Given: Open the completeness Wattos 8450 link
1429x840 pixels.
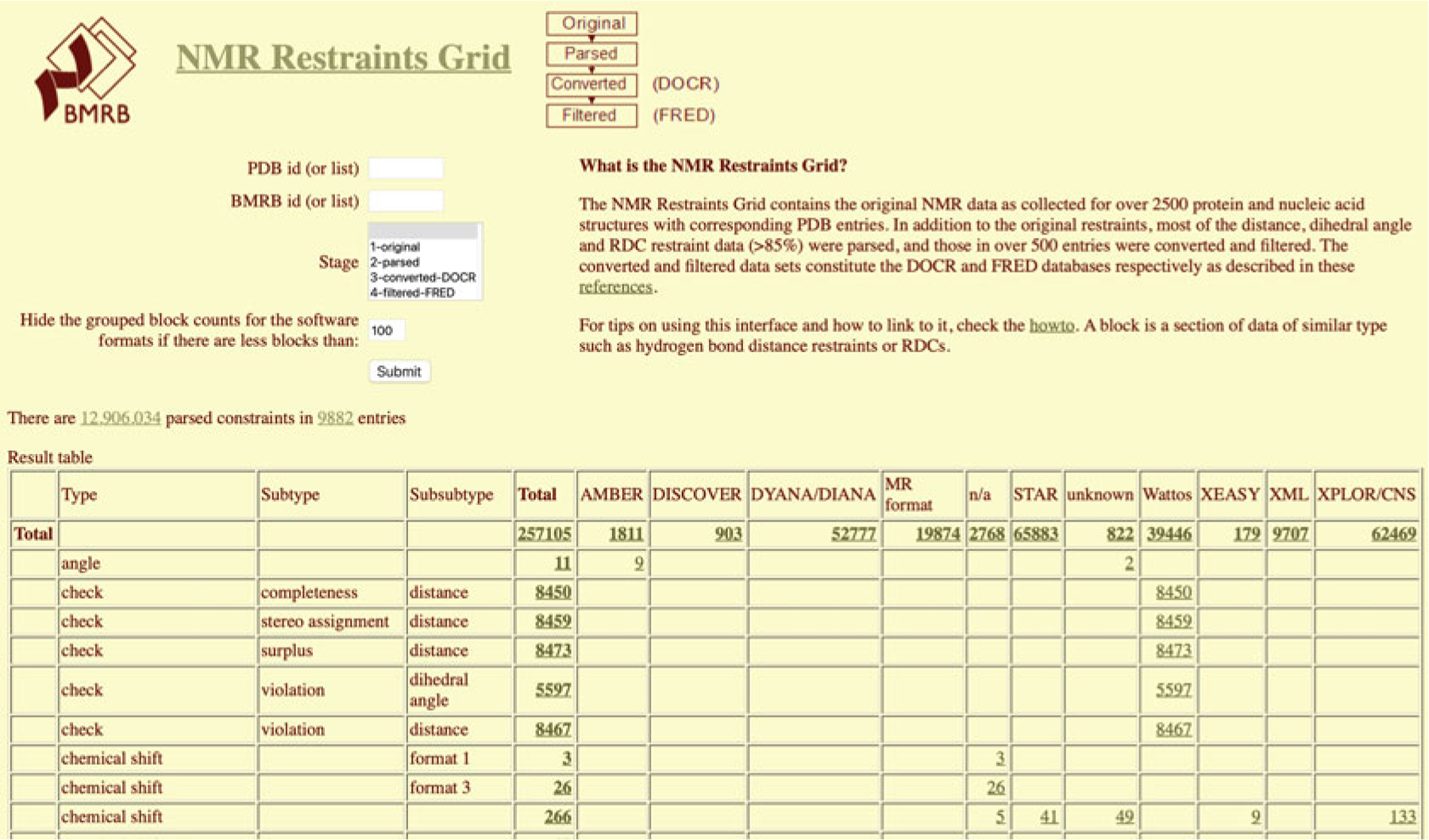Looking at the screenshot, I should tap(1173, 592).
